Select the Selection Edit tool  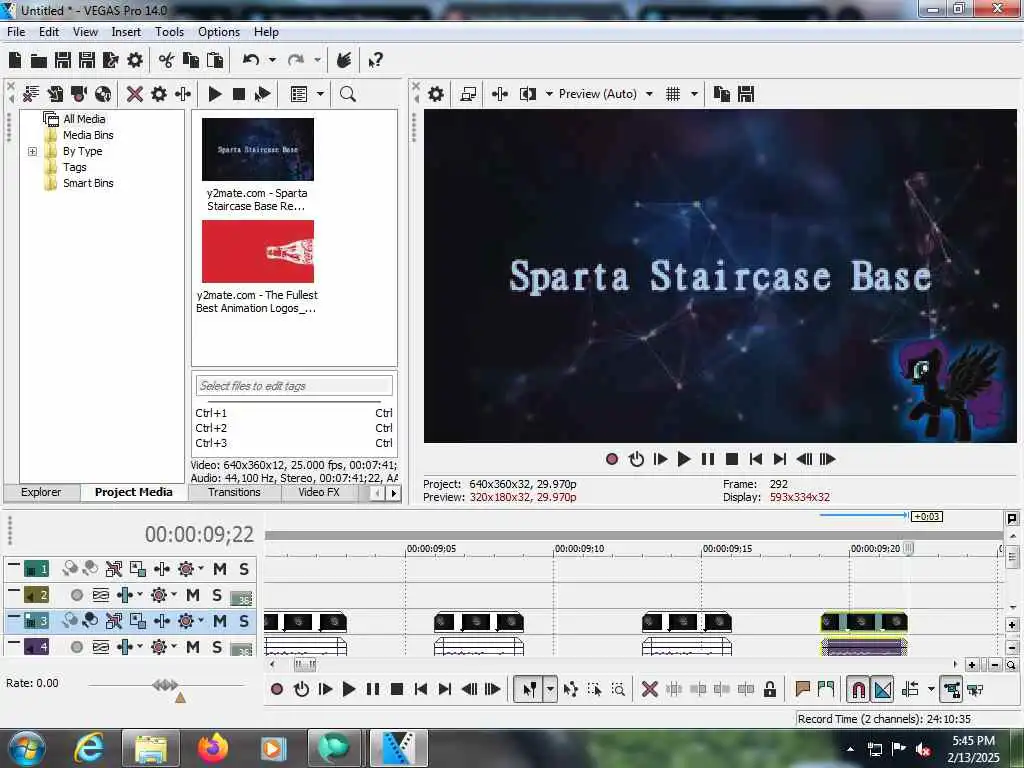coord(594,689)
